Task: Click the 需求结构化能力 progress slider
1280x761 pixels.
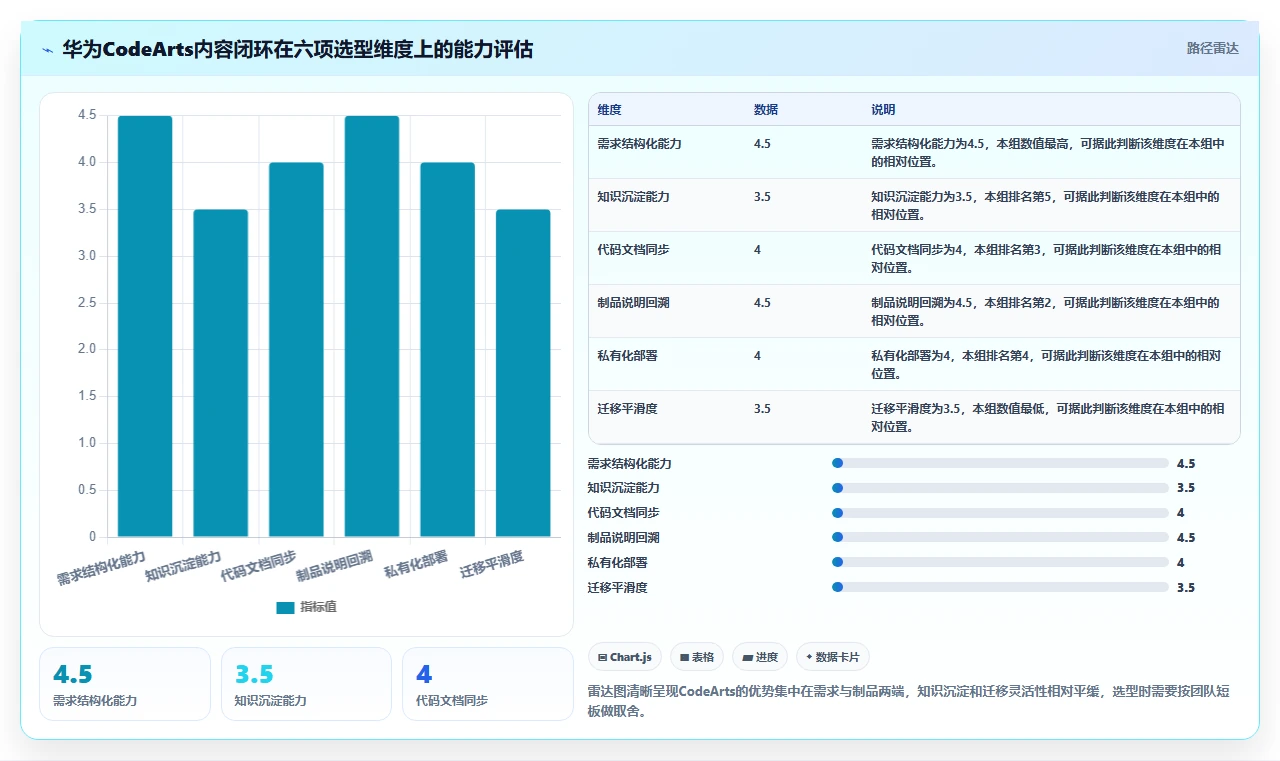Action: [x=1000, y=463]
